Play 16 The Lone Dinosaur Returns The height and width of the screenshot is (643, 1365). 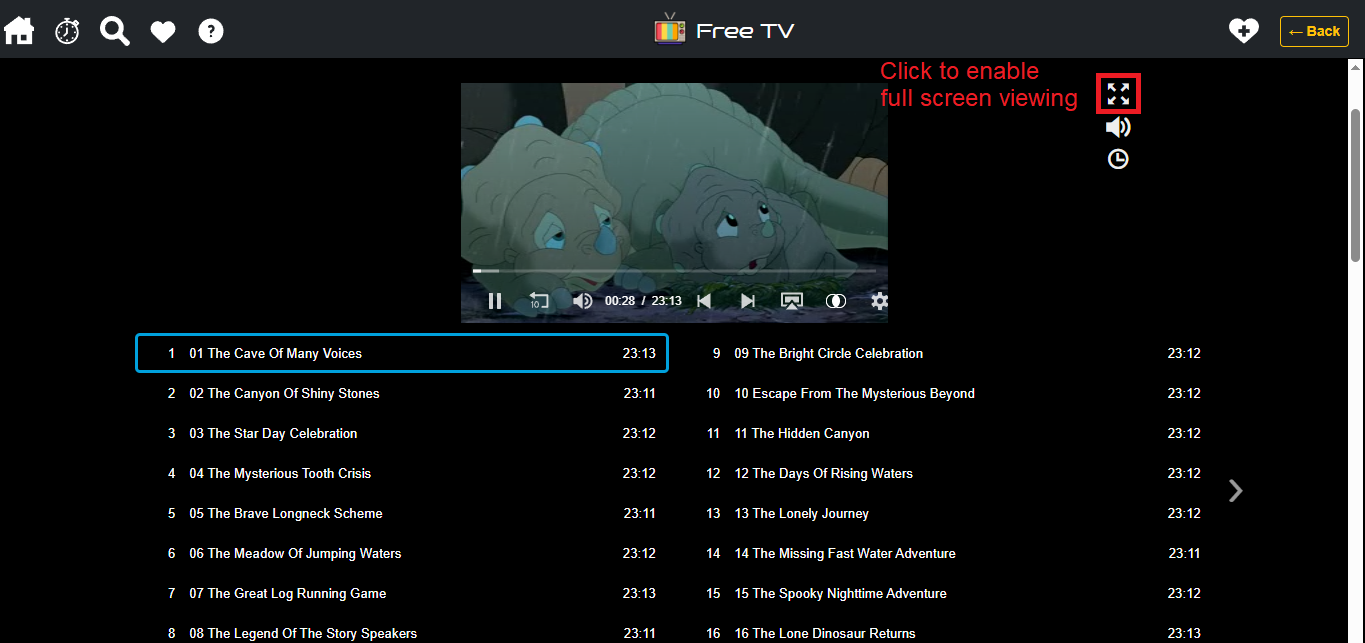tap(947, 632)
